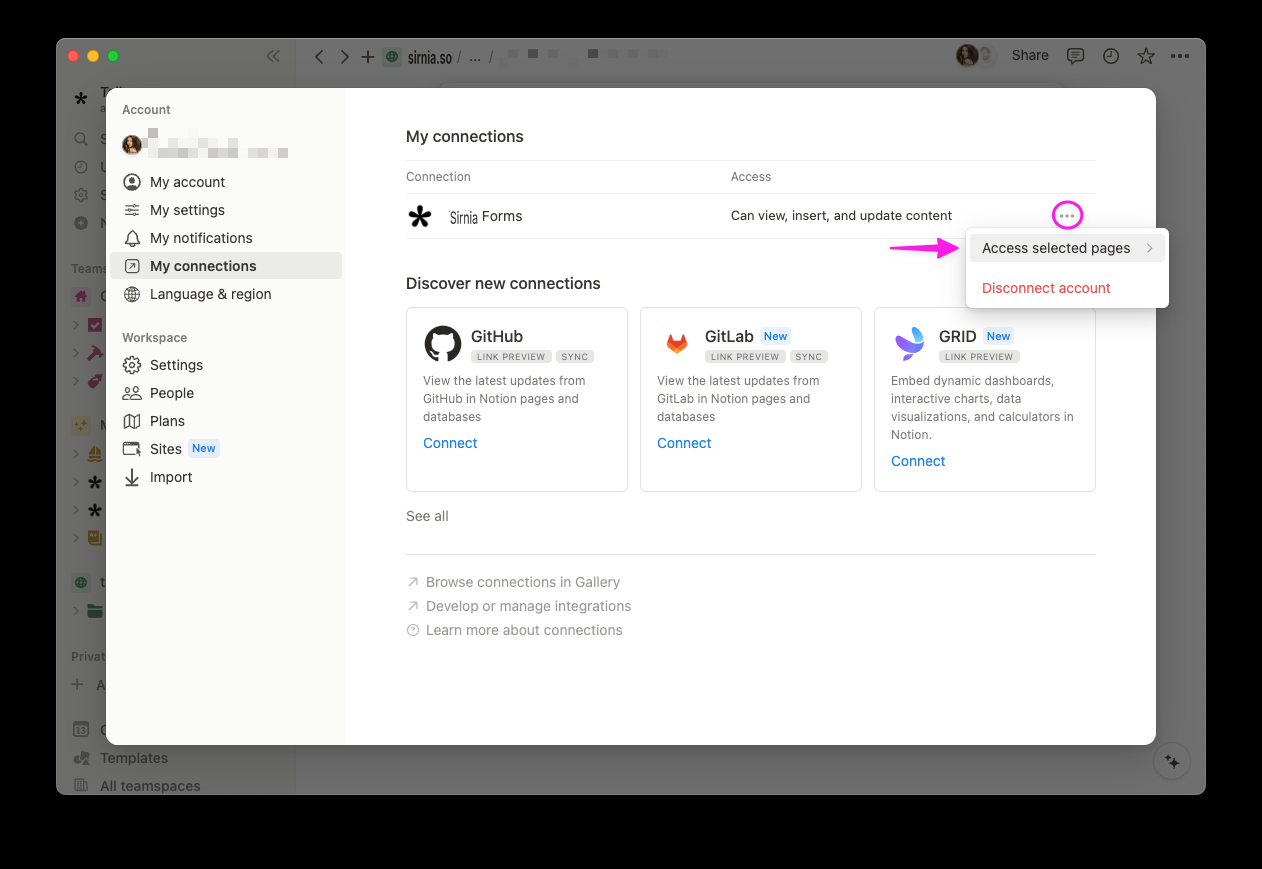This screenshot has width=1262, height=869.
Task: Open Develop or manage integrations link
Action: (x=519, y=606)
